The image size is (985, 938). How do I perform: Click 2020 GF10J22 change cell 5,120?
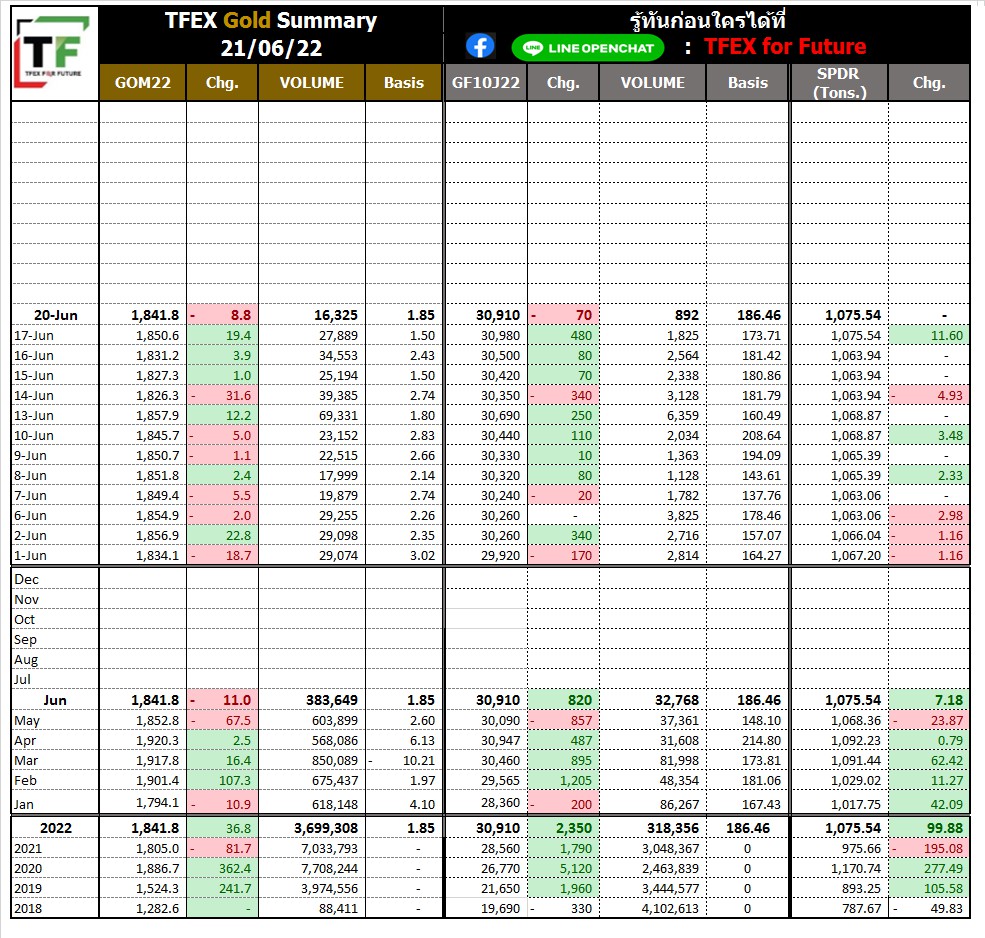click(x=563, y=868)
